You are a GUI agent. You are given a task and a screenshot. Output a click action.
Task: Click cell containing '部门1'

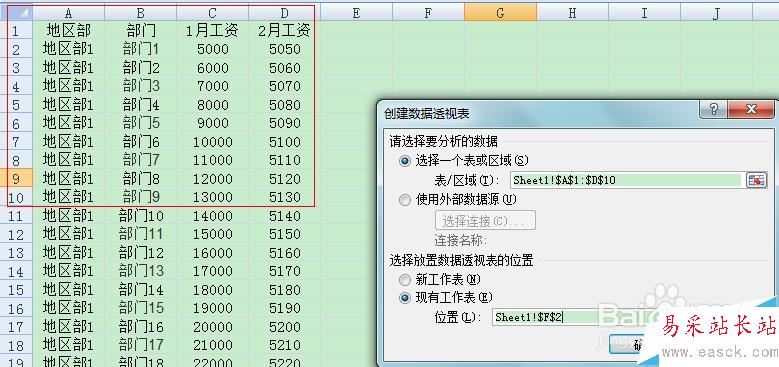141,49
